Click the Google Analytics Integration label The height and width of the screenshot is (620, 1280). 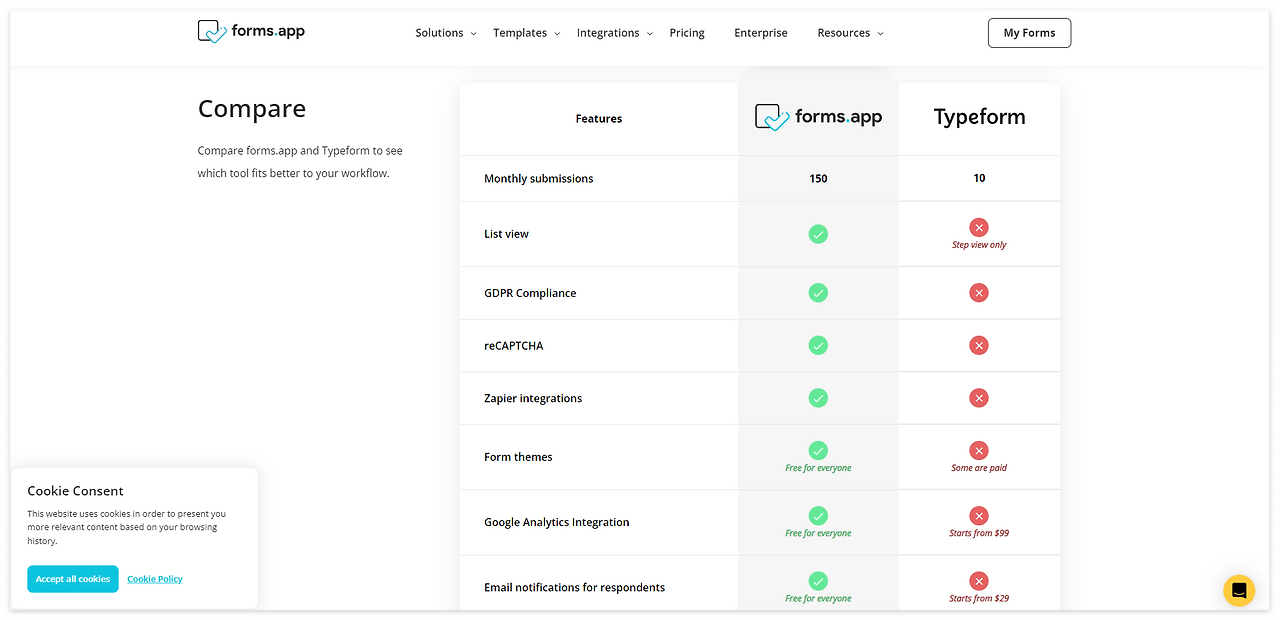click(x=557, y=522)
